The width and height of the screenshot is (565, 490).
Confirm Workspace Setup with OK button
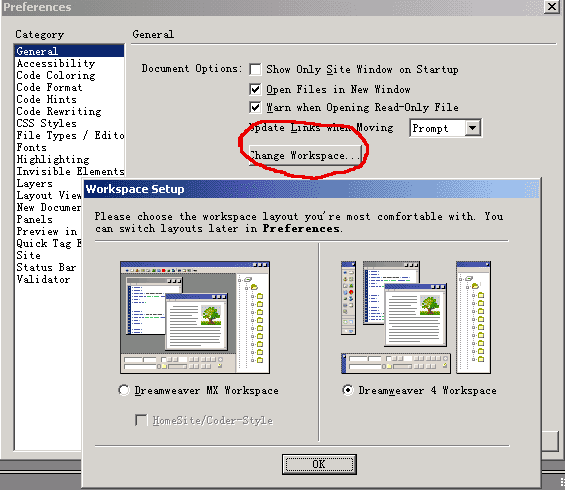pyautogui.click(x=319, y=464)
